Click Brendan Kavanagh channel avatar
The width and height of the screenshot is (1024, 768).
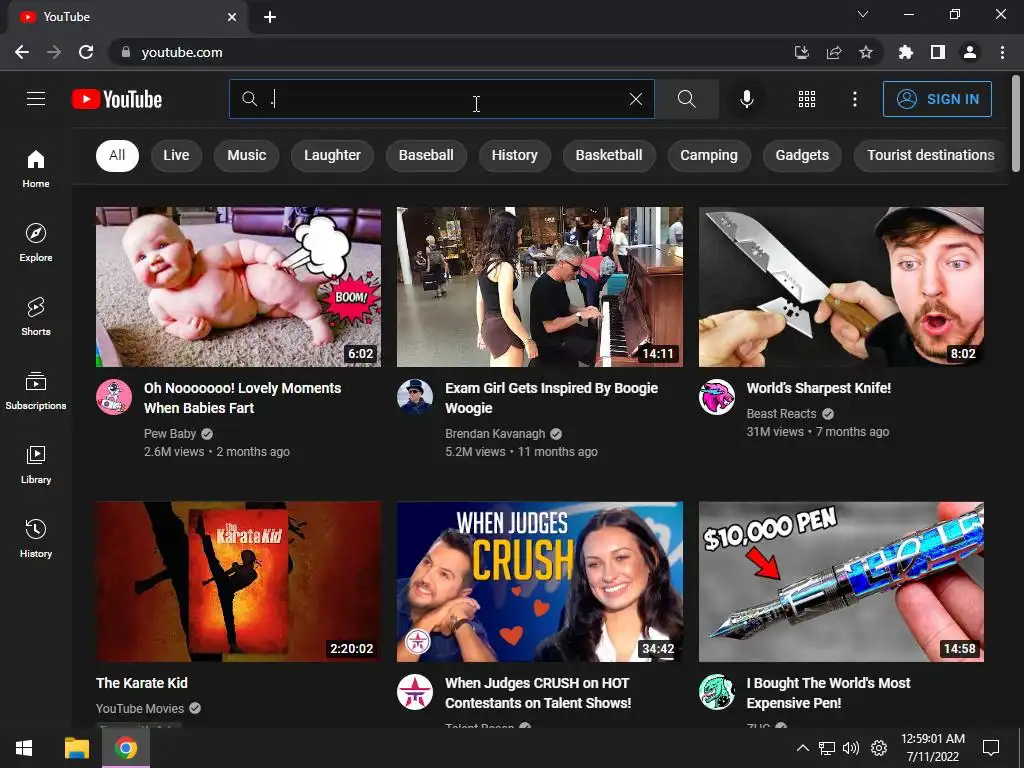click(x=415, y=397)
